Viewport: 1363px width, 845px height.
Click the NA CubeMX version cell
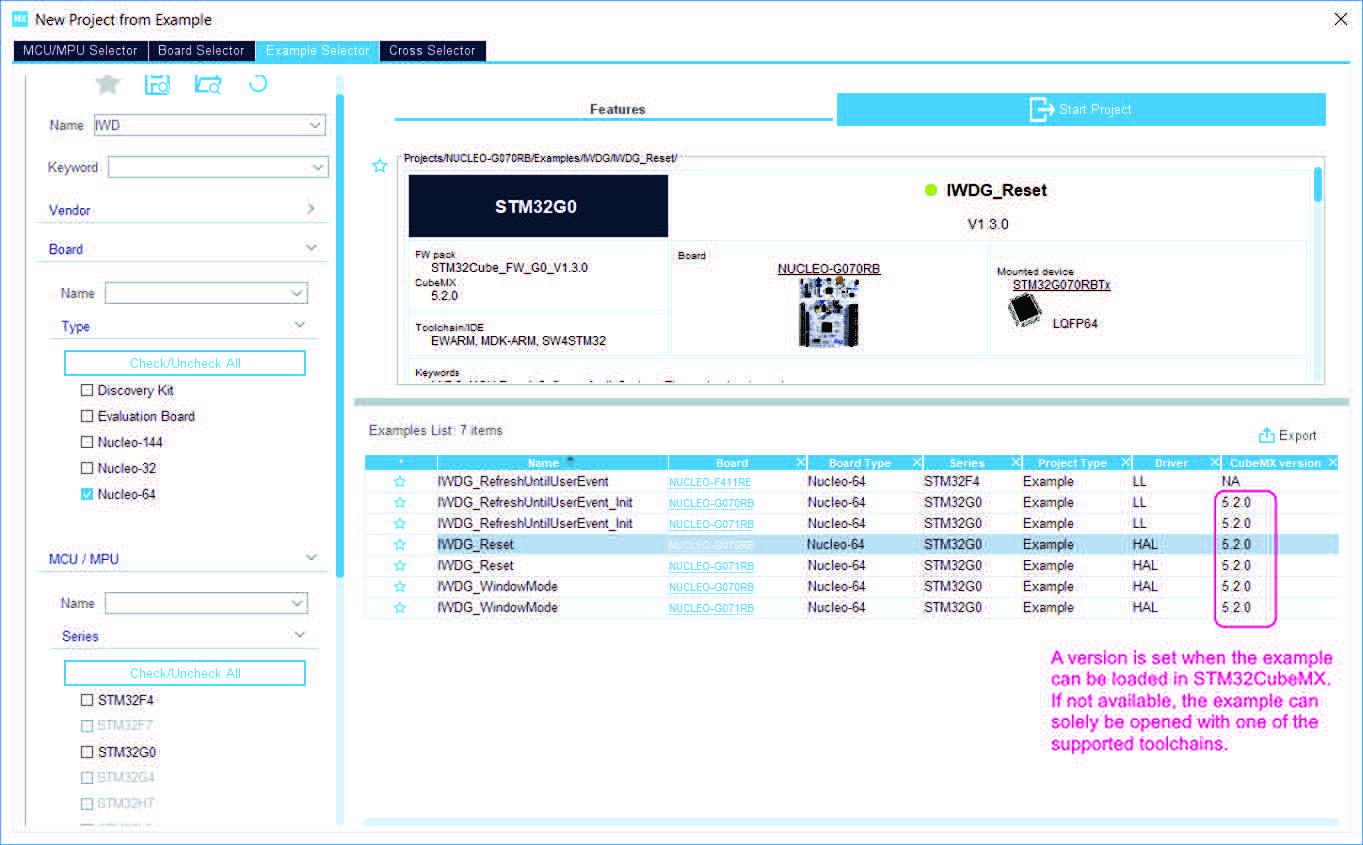click(1231, 482)
